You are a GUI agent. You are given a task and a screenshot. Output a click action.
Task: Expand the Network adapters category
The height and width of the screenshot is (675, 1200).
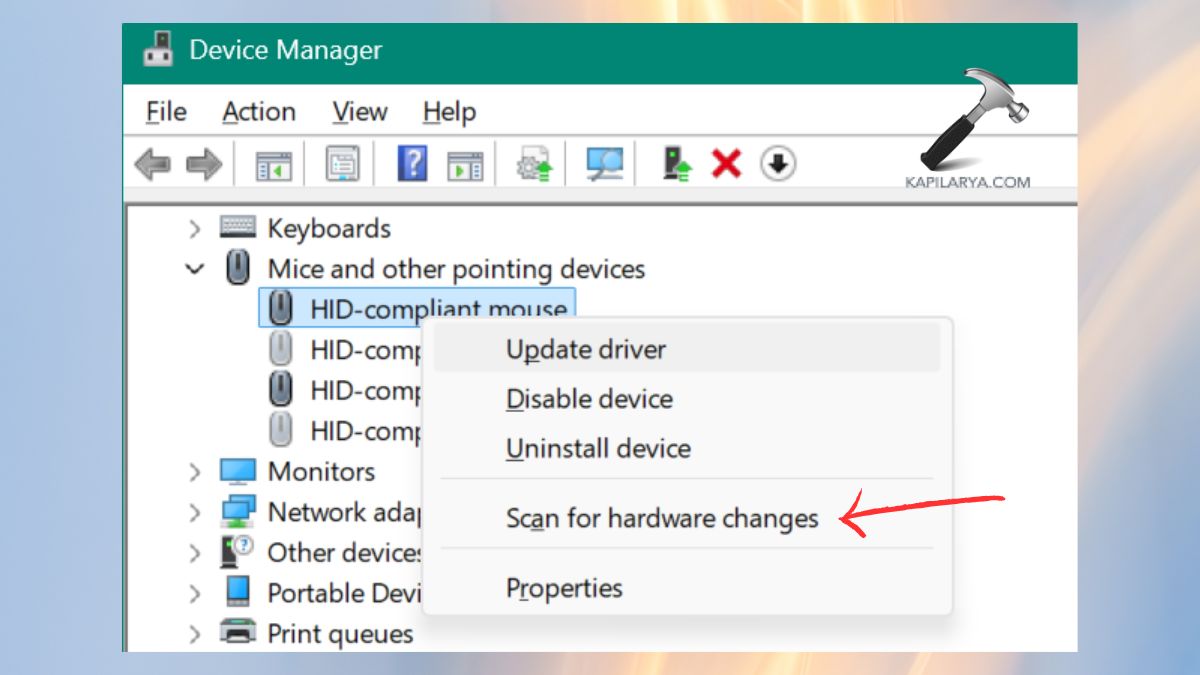pos(194,512)
